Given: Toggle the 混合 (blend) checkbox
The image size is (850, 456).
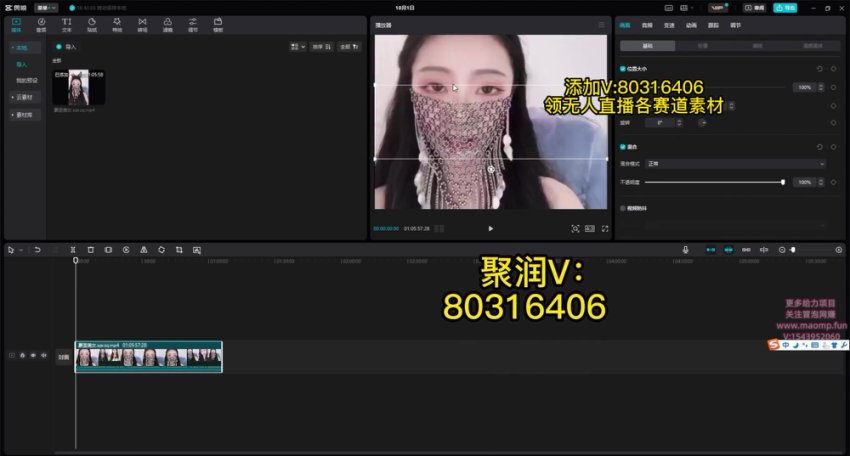Looking at the screenshot, I should point(622,146).
